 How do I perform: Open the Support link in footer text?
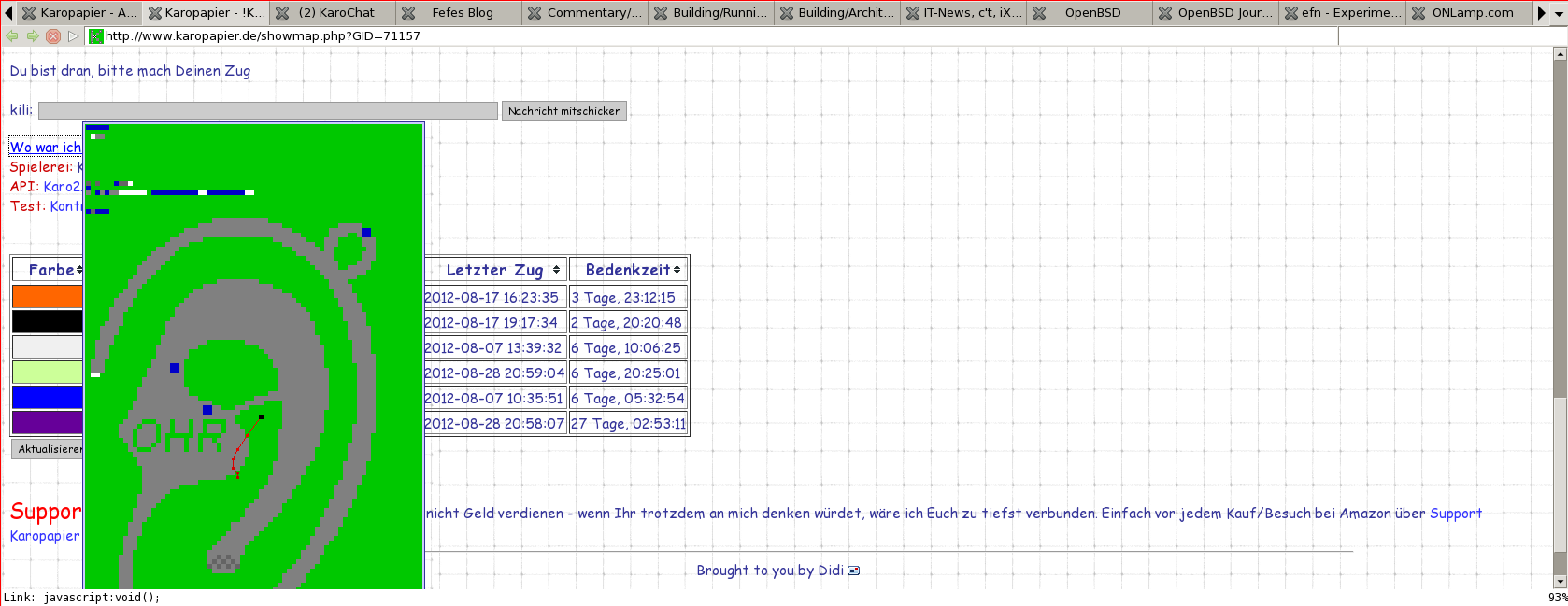pyautogui.click(x=1455, y=514)
